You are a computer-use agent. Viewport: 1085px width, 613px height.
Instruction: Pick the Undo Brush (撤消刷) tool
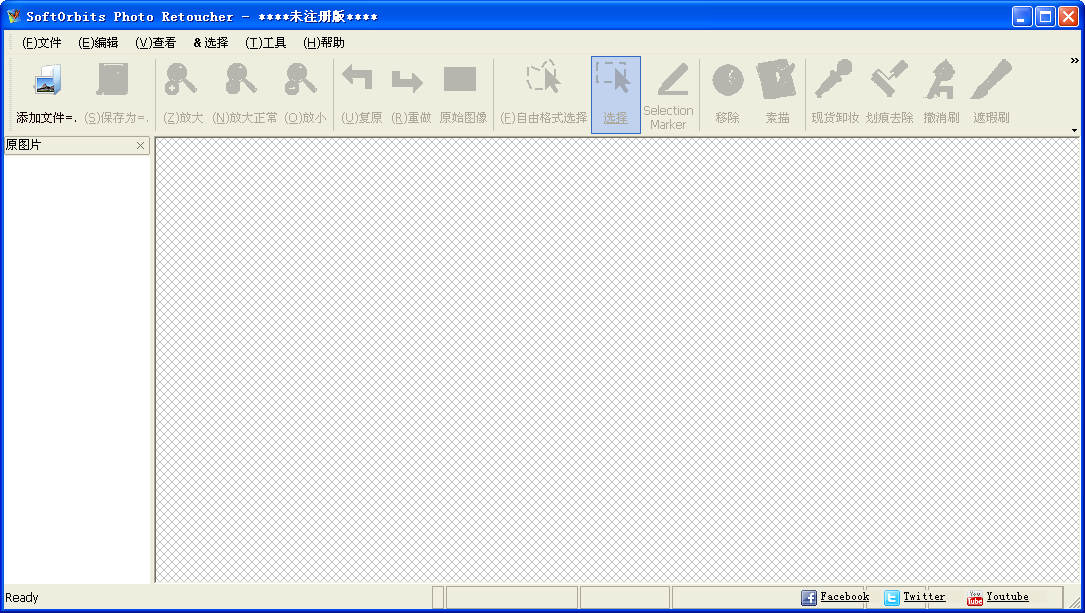pos(940,79)
